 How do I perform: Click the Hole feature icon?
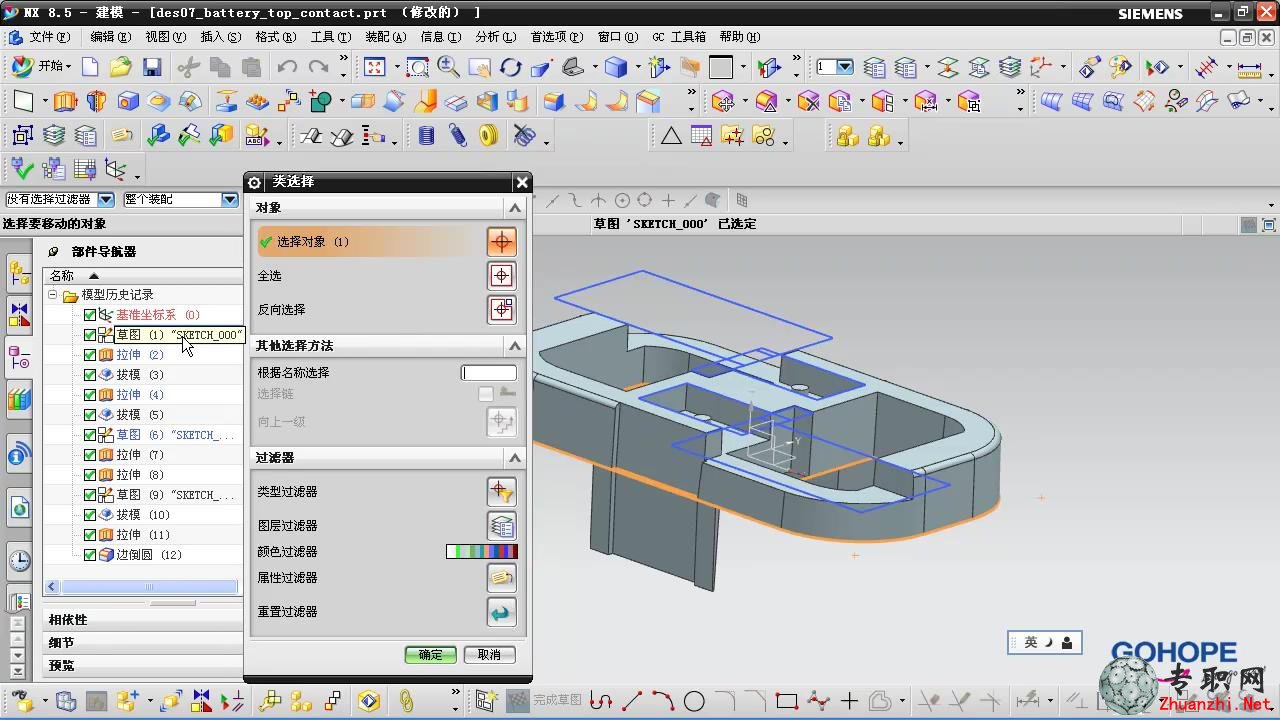point(128,101)
